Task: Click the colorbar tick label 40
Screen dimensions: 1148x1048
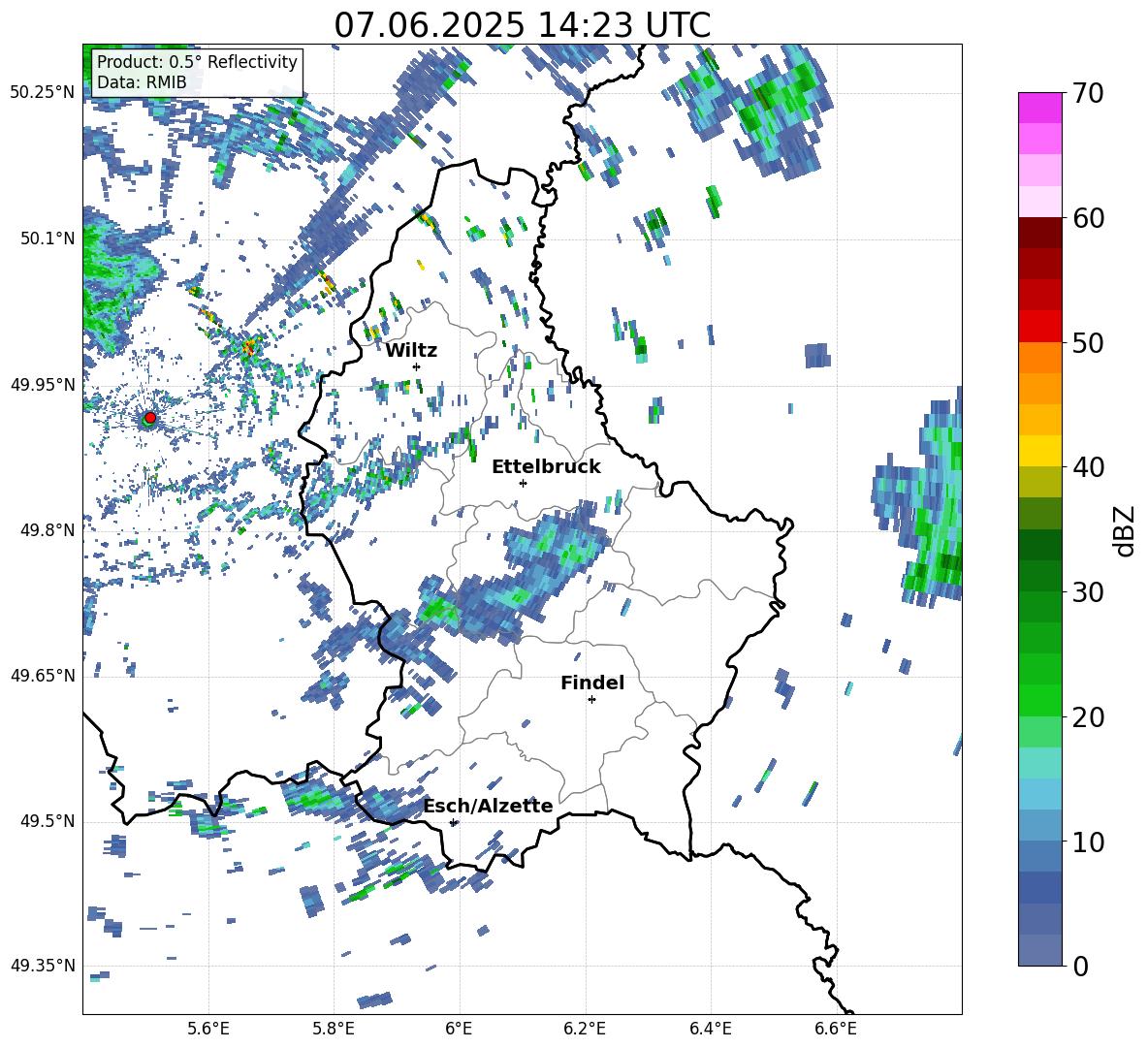Action: pyautogui.click(x=1089, y=467)
